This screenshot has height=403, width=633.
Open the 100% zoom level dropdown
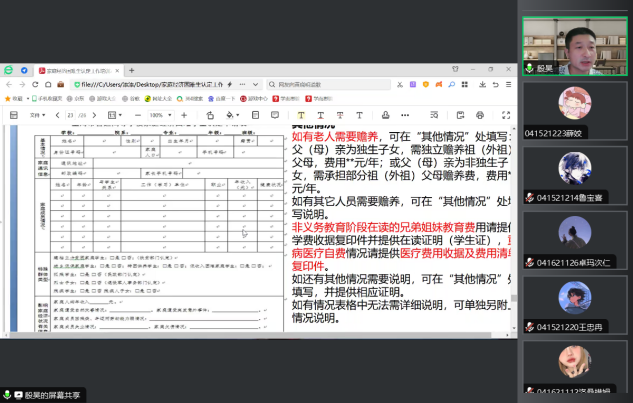160,115
